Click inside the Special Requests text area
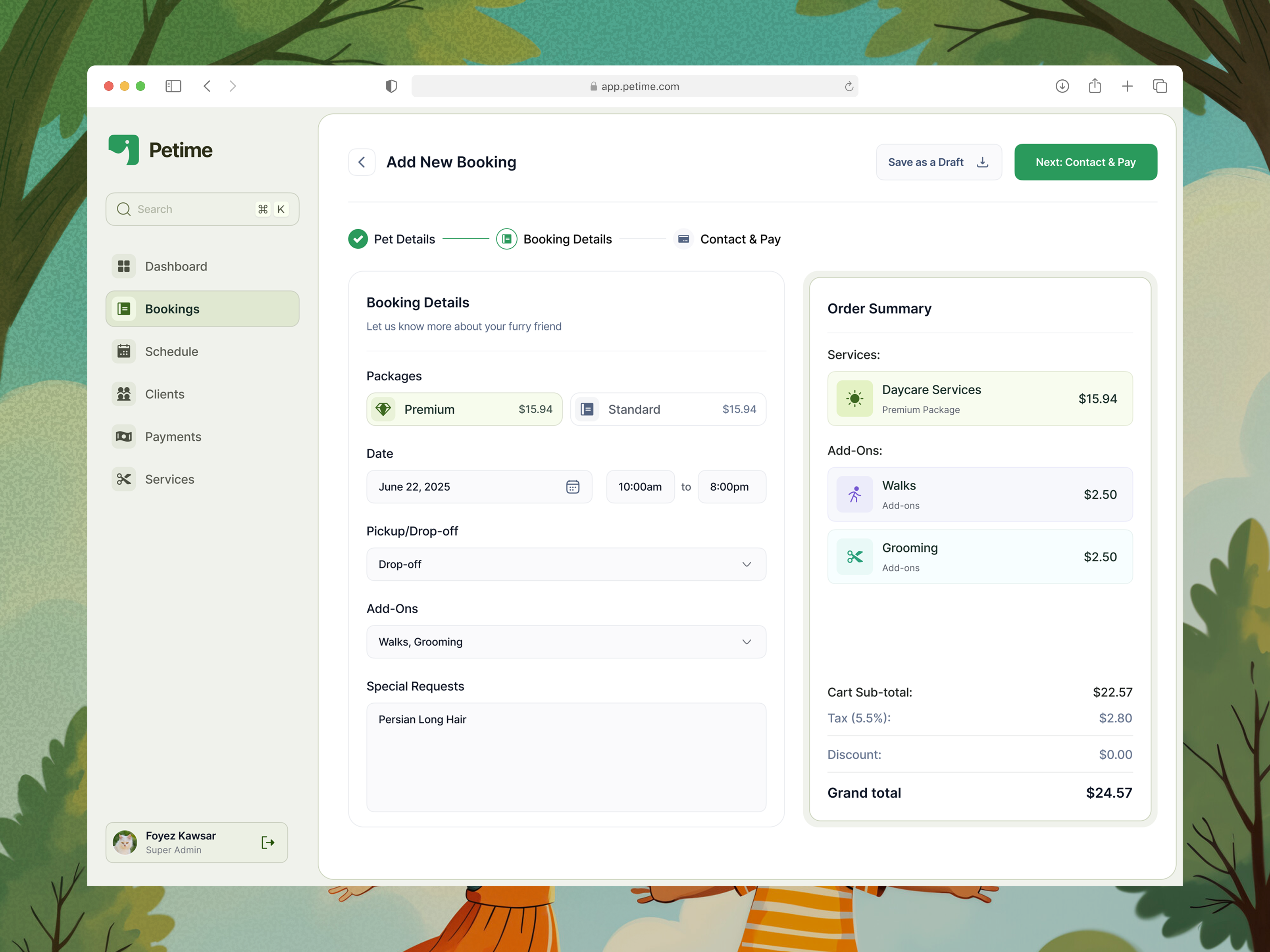 coord(566,758)
